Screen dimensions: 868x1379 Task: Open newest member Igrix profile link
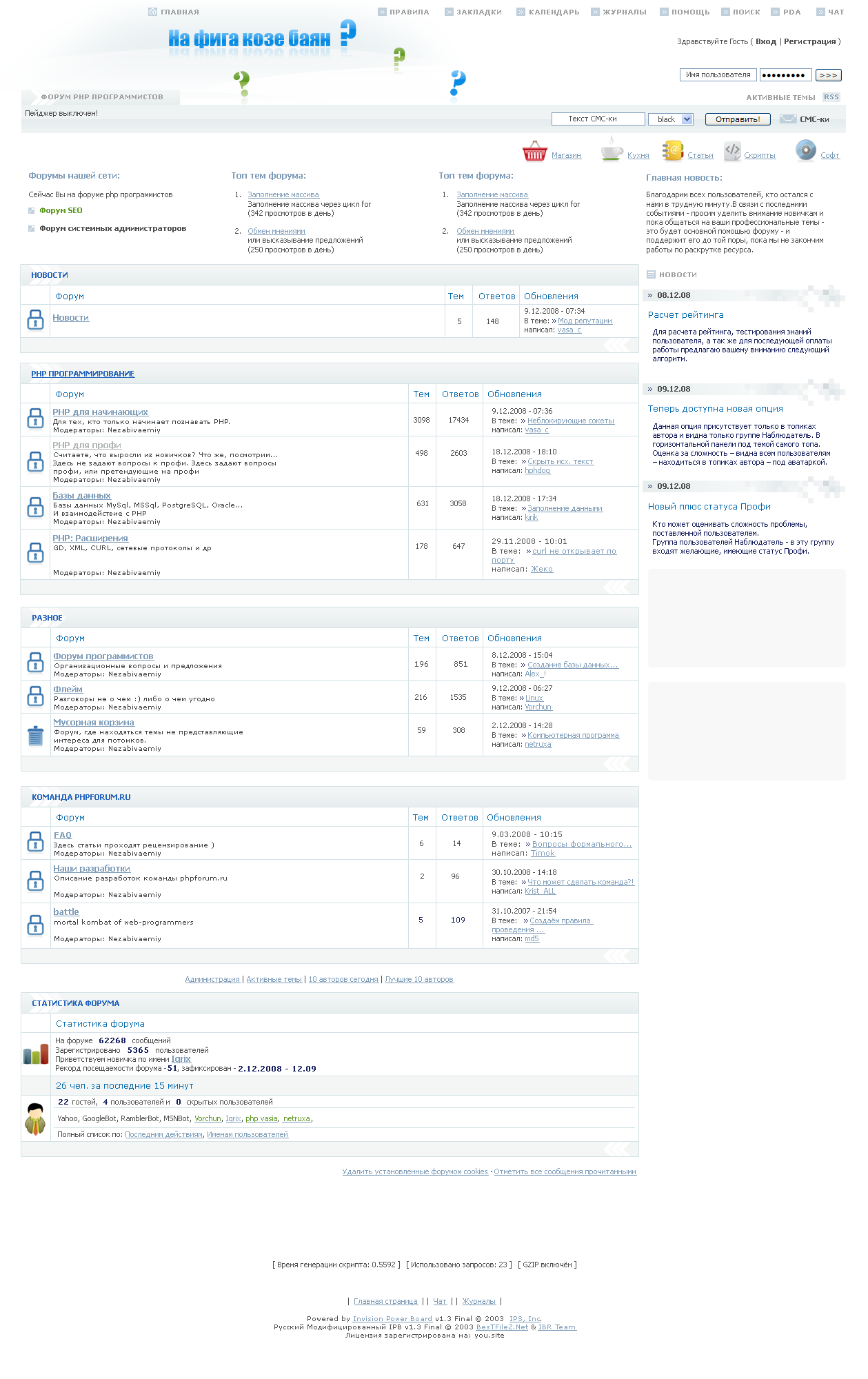(x=181, y=1059)
